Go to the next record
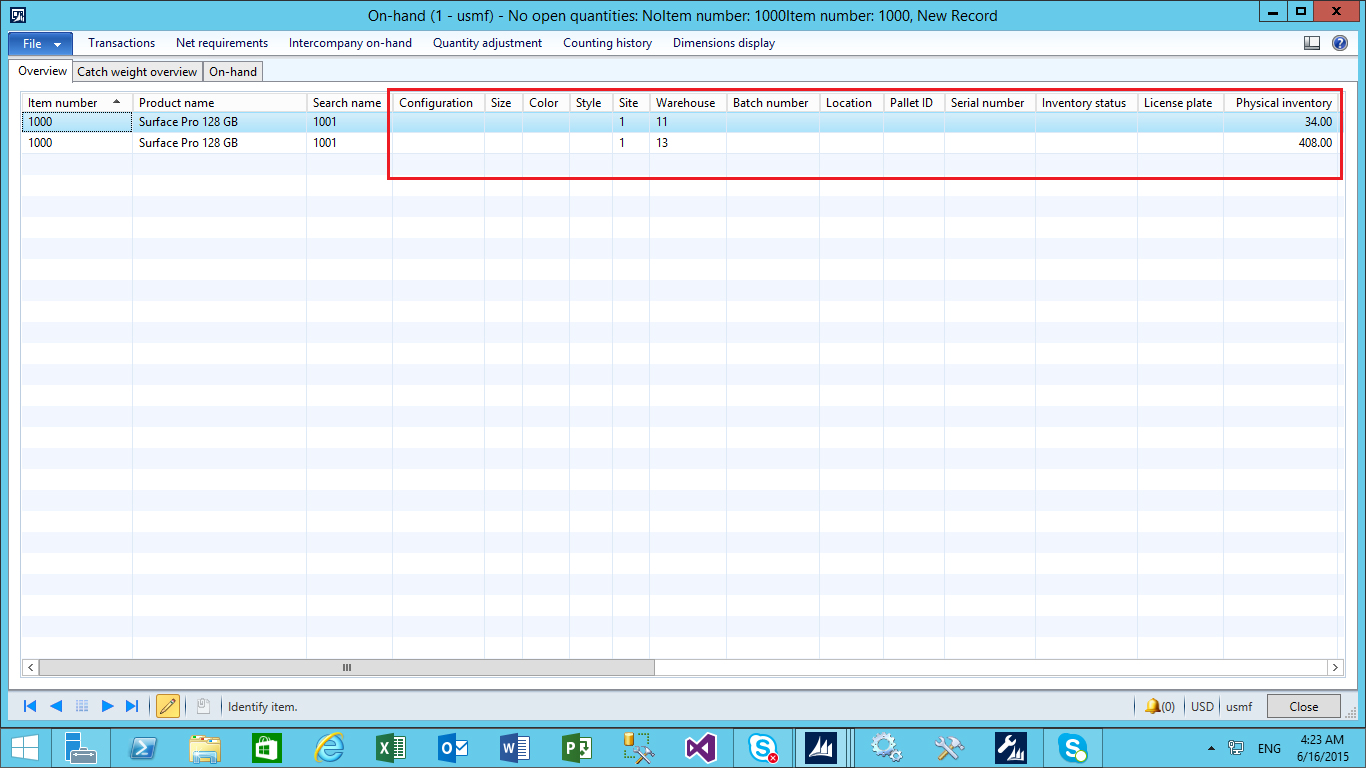 (107, 706)
